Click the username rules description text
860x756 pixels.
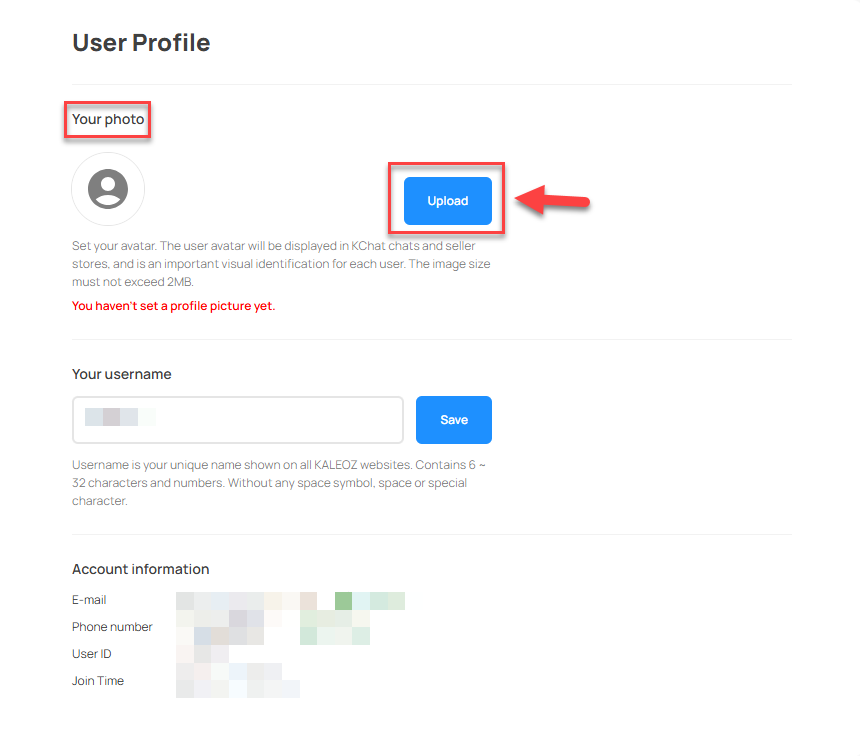pos(279,483)
